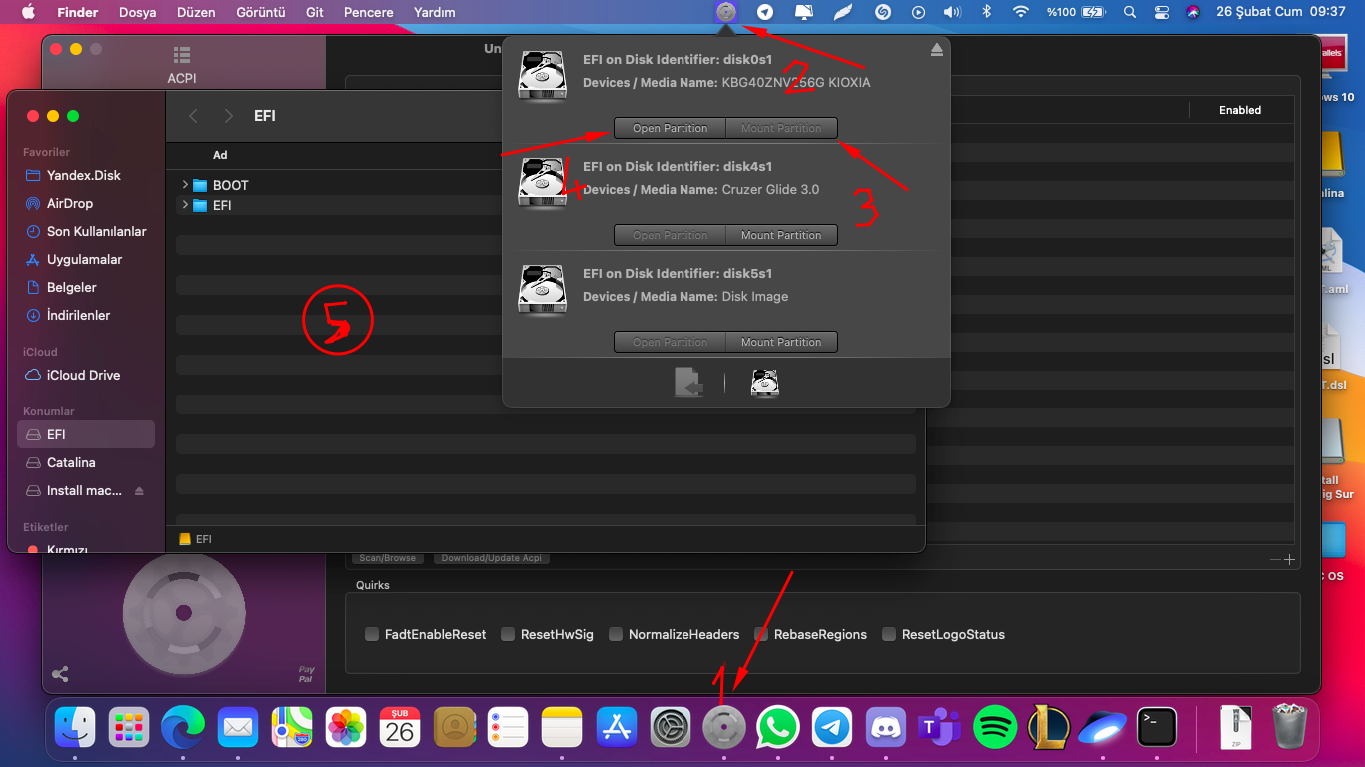This screenshot has width=1365, height=767.
Task: Open WhatsApp from the Dock
Action: pos(778,727)
